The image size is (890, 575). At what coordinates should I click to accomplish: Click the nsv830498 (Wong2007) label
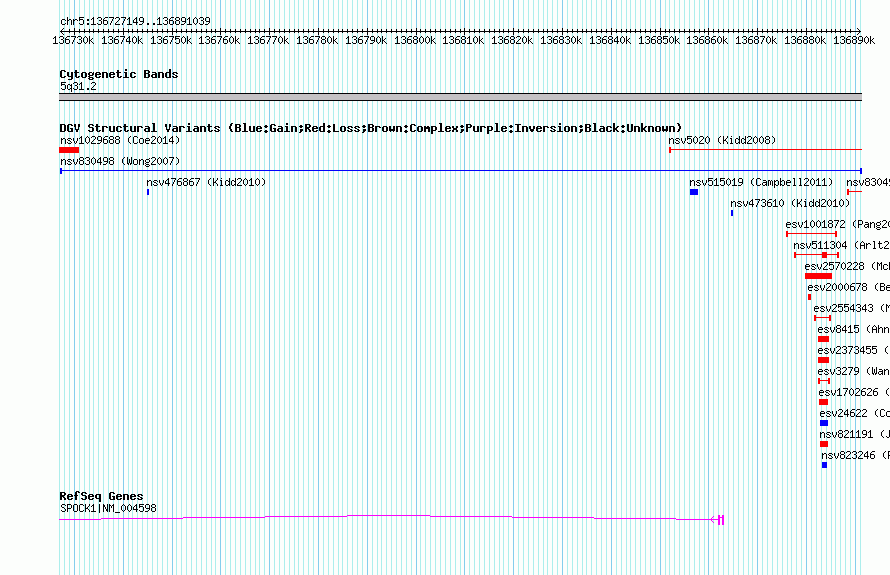point(120,161)
